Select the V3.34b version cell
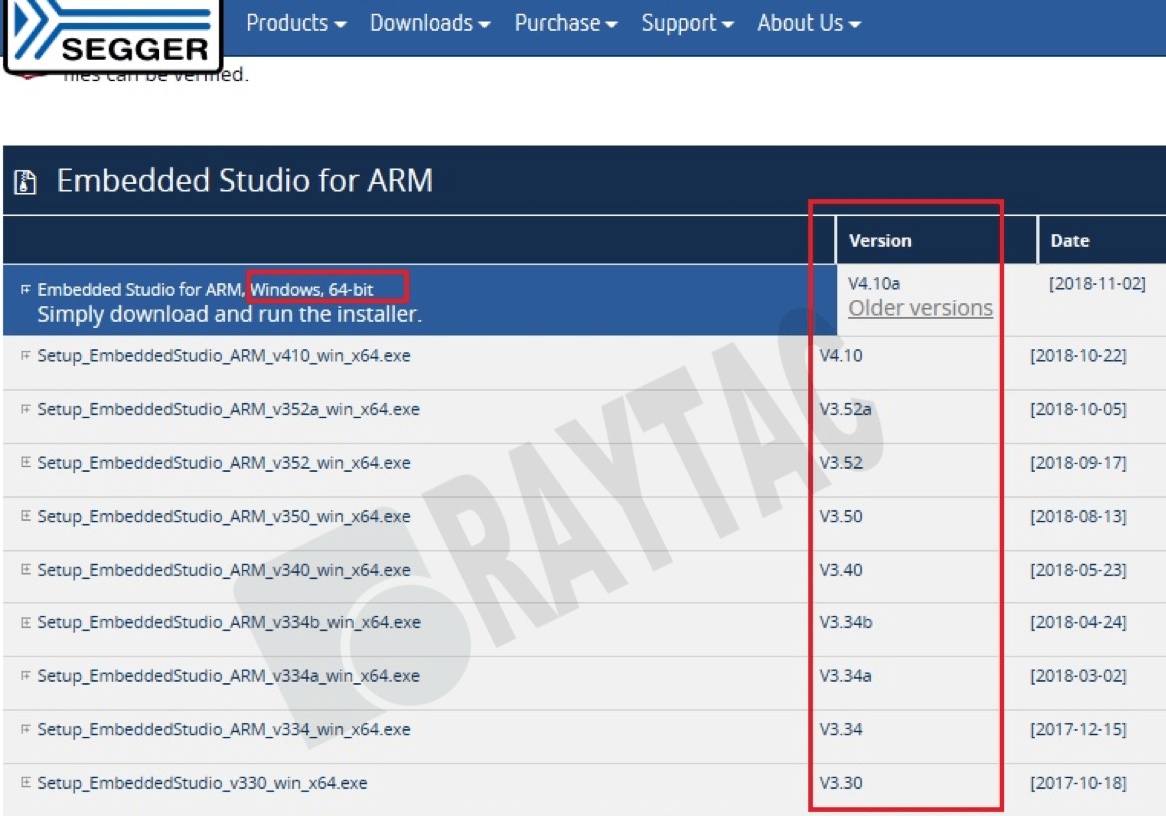Image resolution: width=1166 pixels, height=816 pixels. 845,623
